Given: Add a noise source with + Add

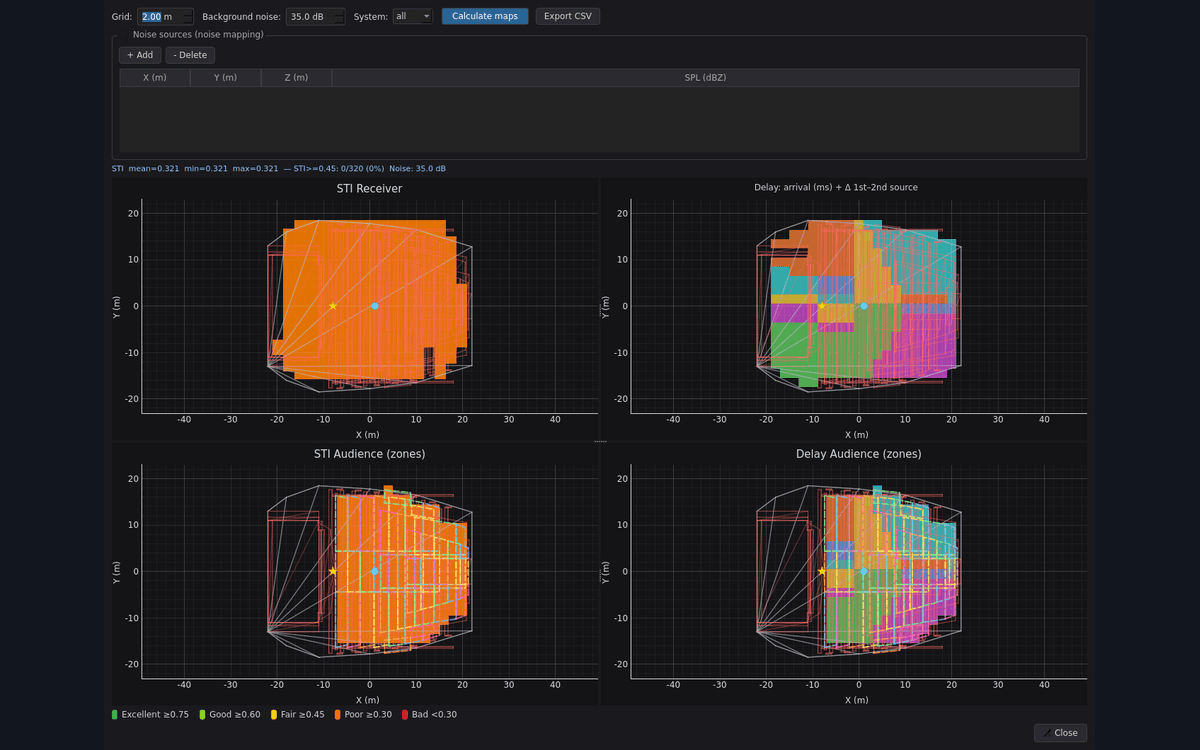Looking at the screenshot, I should coord(140,55).
